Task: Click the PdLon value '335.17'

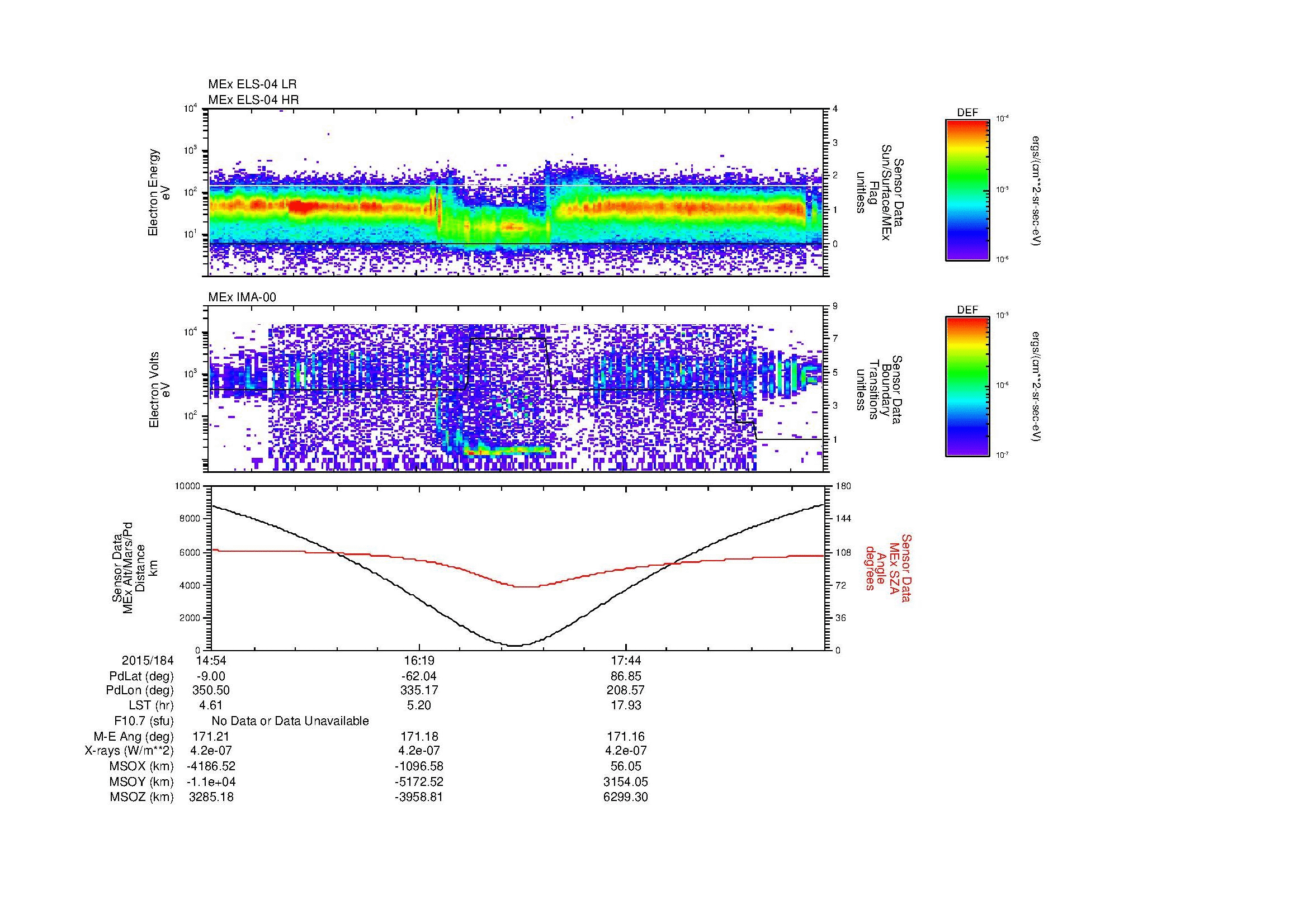Action: tap(419, 691)
